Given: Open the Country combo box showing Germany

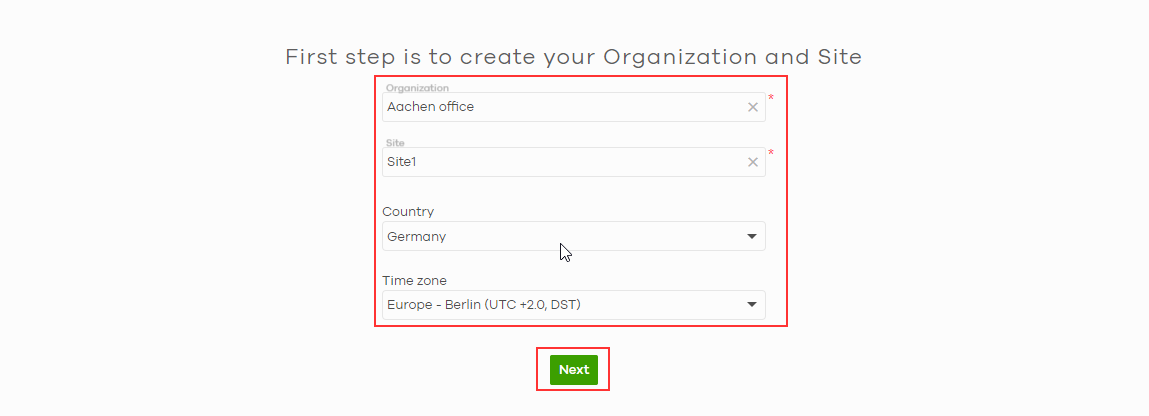Looking at the screenshot, I should click(573, 237).
